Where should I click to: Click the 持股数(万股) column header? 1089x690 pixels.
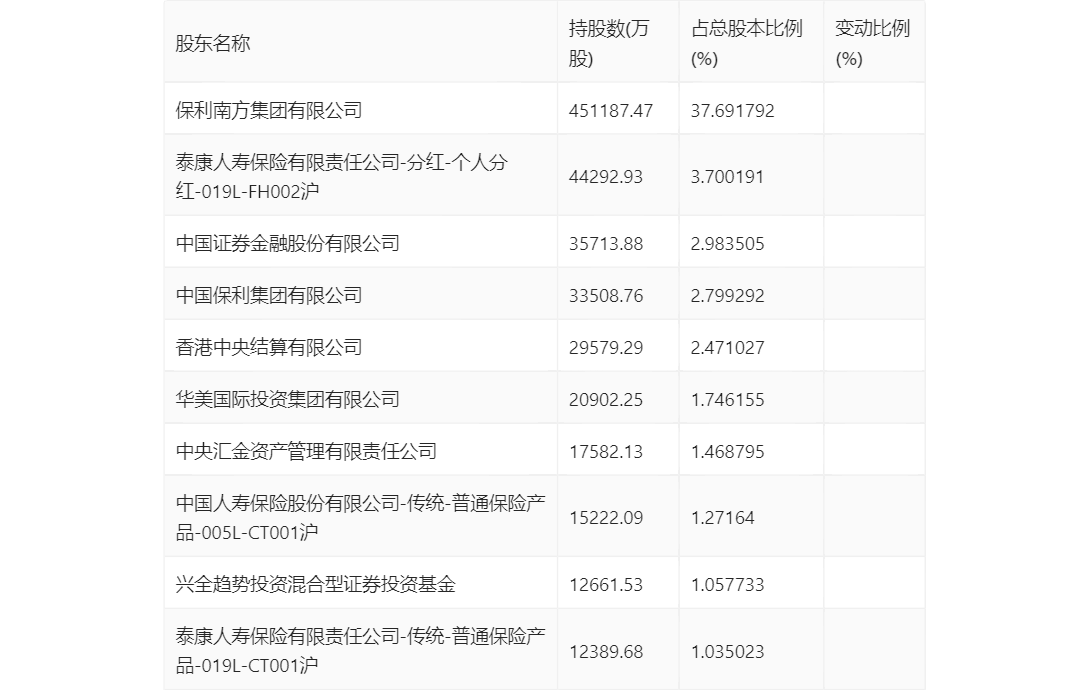click(x=609, y=43)
